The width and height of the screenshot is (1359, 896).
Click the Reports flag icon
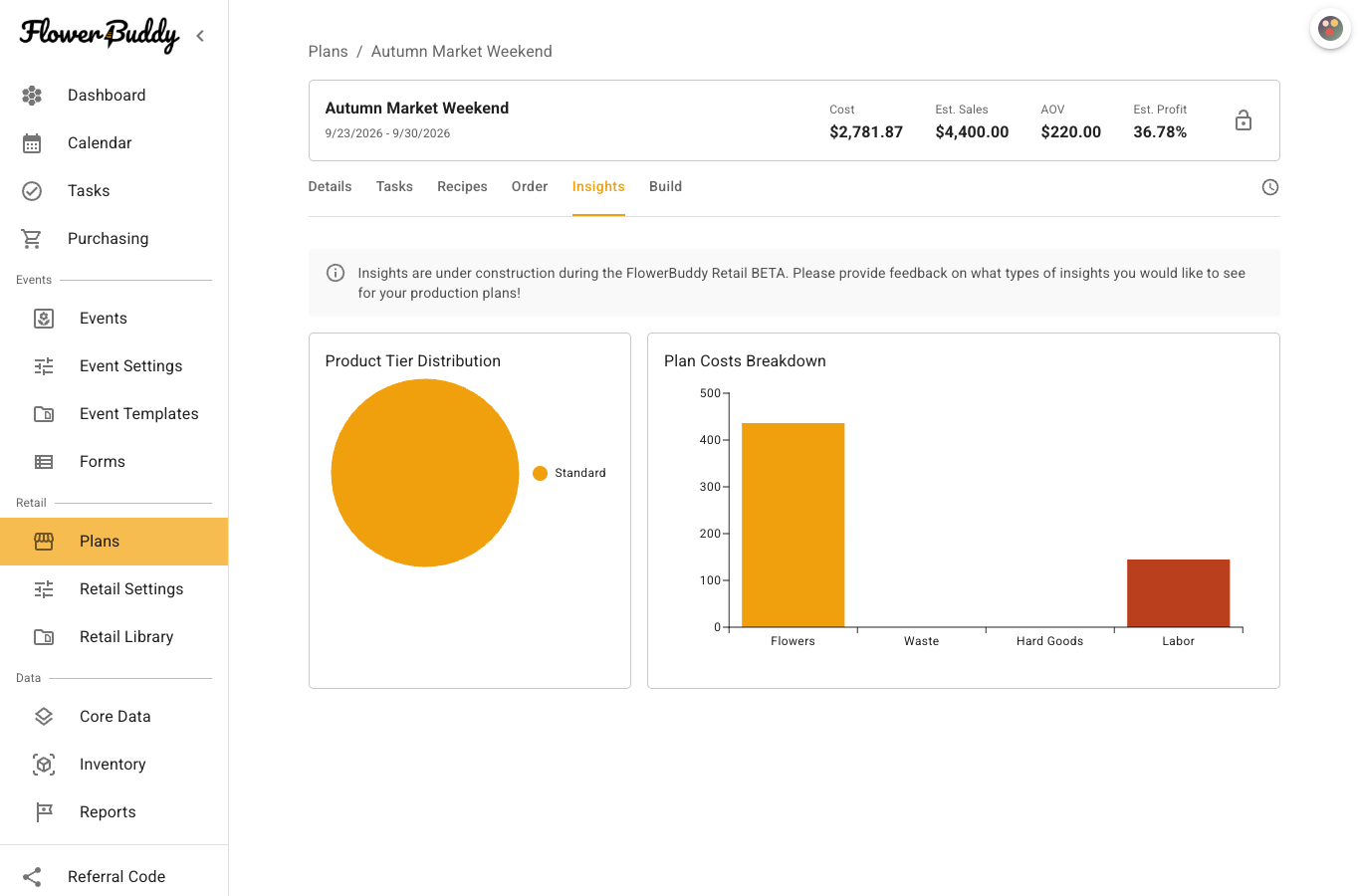[x=44, y=812]
